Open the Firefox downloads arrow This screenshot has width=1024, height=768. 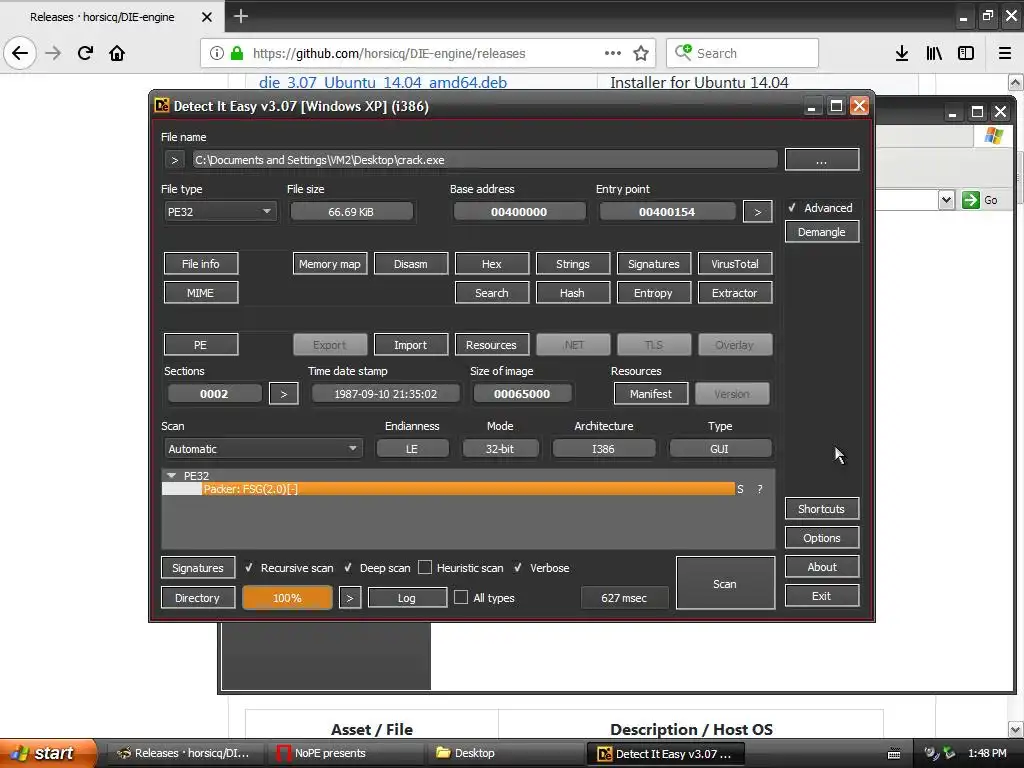click(x=902, y=53)
